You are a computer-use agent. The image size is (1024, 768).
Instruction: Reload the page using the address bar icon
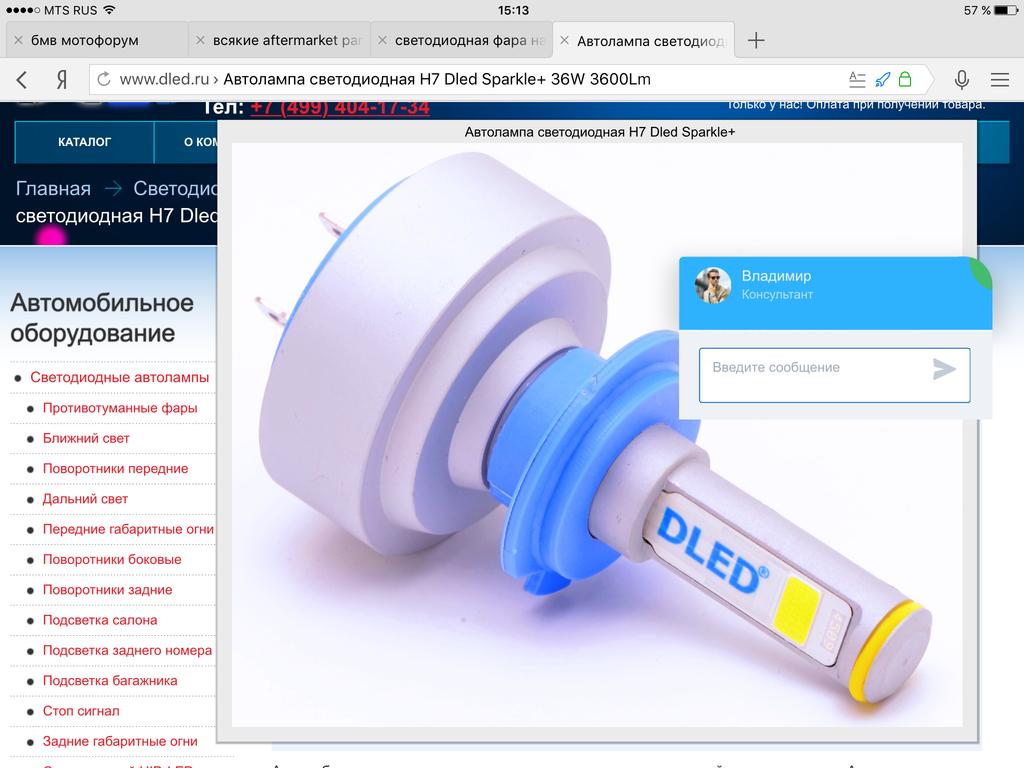coord(104,80)
